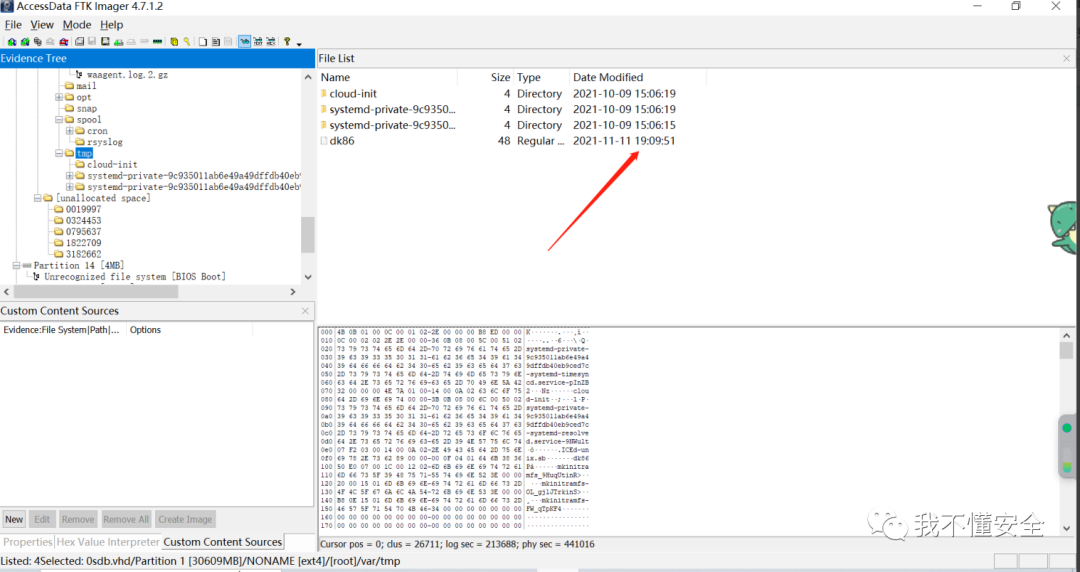Click Remove All Evidence Items icon
1080x572 pixels.
tap(63, 41)
